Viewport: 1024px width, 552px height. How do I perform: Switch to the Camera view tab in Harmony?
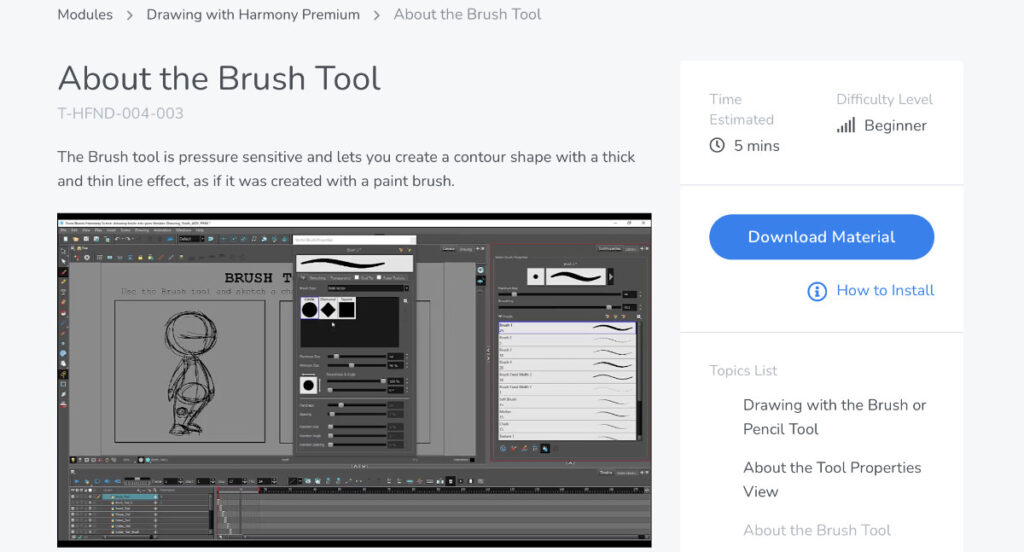(449, 249)
